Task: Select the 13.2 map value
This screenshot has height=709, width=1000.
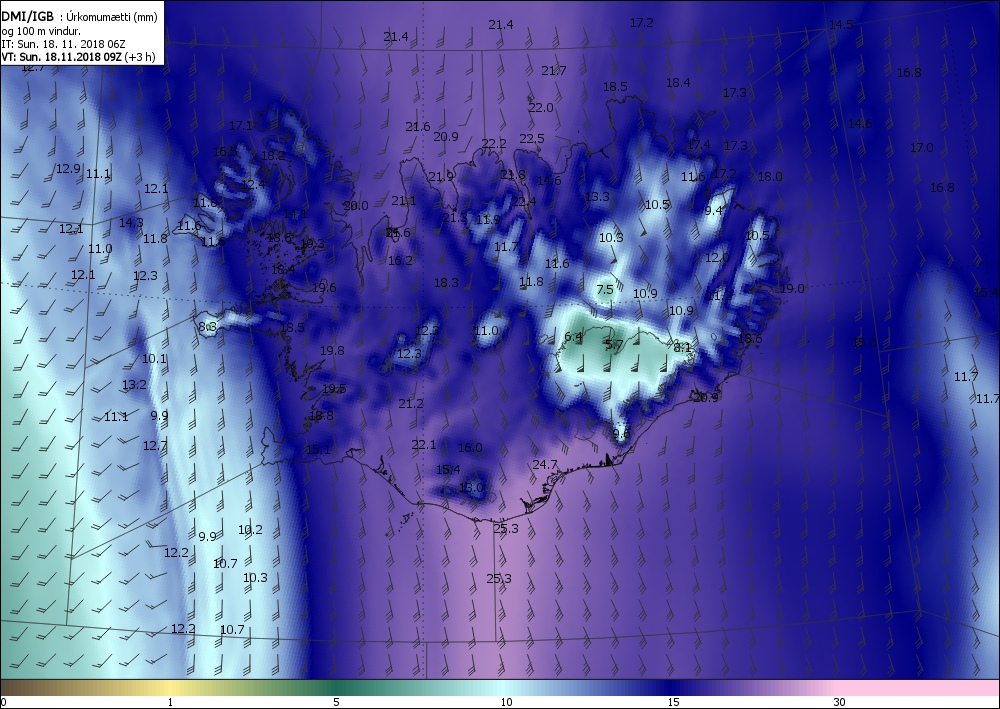Action: click(134, 384)
